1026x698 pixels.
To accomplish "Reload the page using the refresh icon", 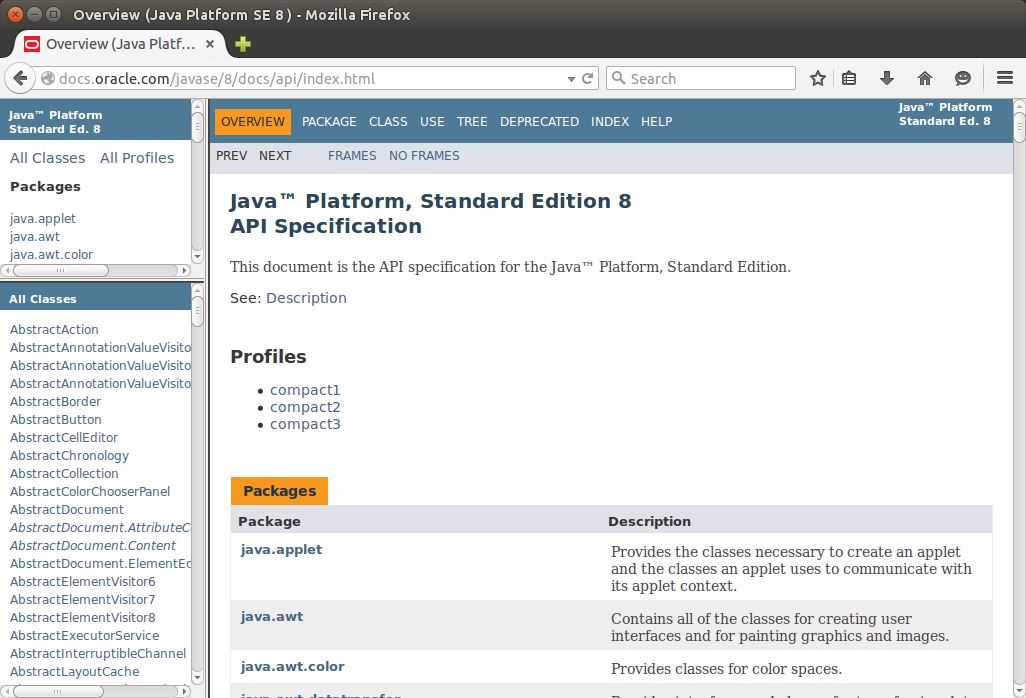I will pyautogui.click(x=588, y=78).
